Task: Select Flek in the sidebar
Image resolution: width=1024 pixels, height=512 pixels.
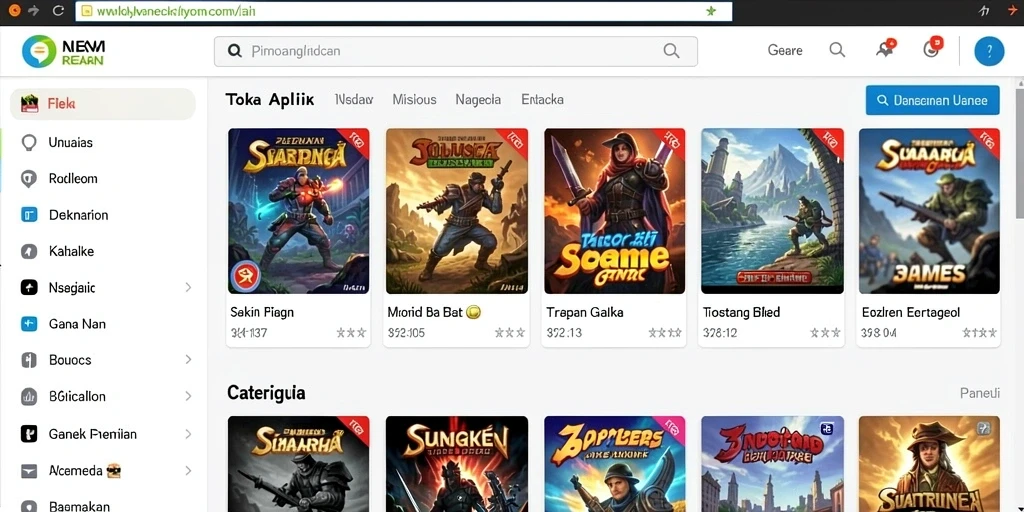Action: pyautogui.click(x=103, y=104)
